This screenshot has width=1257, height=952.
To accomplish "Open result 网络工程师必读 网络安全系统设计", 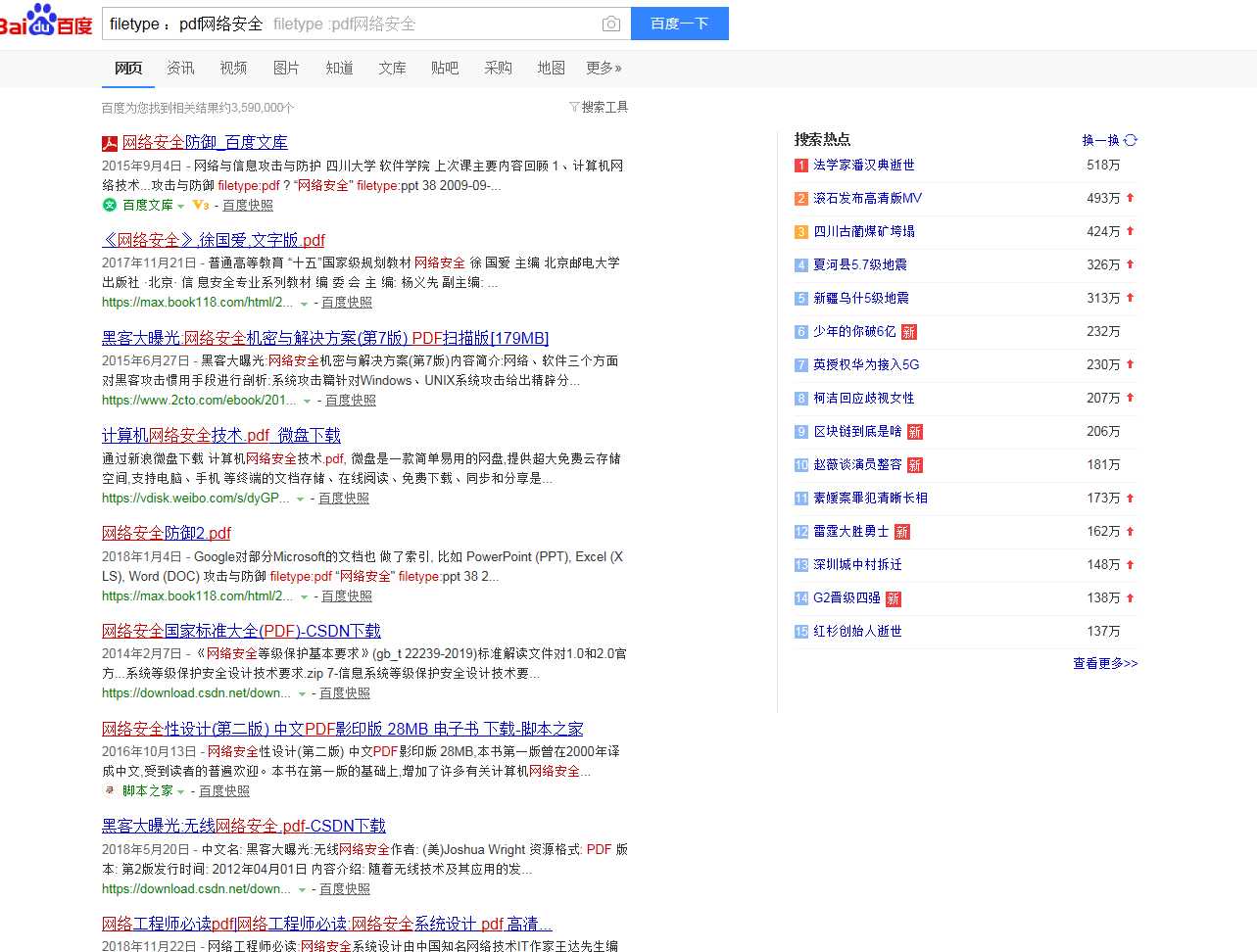I will [x=327, y=924].
